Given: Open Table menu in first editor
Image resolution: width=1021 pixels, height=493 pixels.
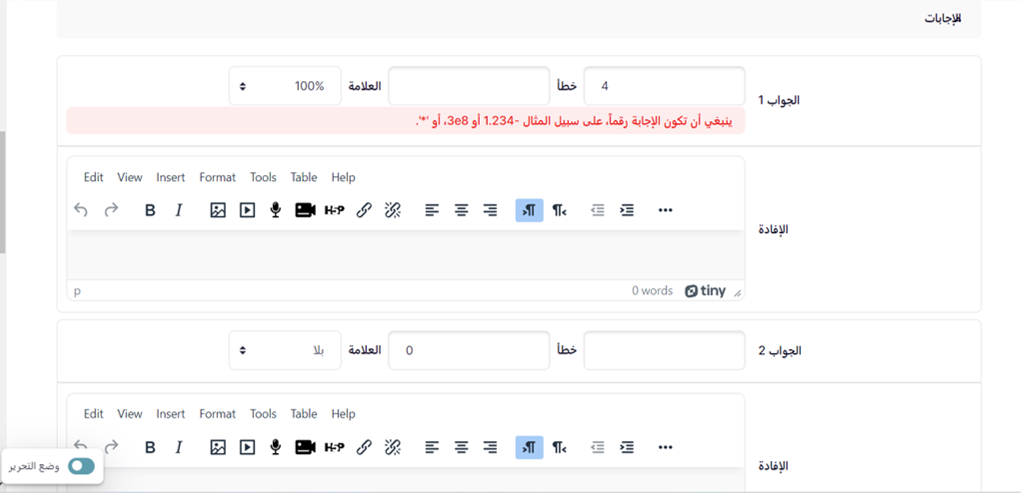Looking at the screenshot, I should [303, 177].
